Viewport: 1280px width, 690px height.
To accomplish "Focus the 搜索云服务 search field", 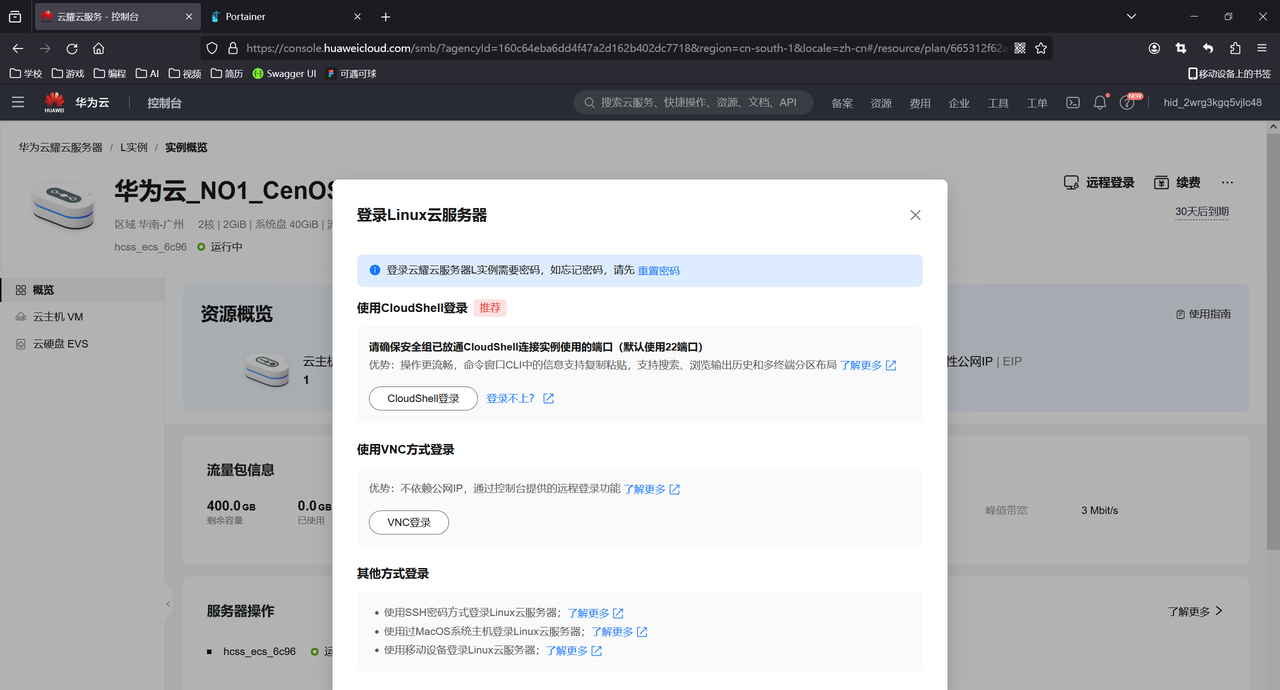I will [x=698, y=103].
